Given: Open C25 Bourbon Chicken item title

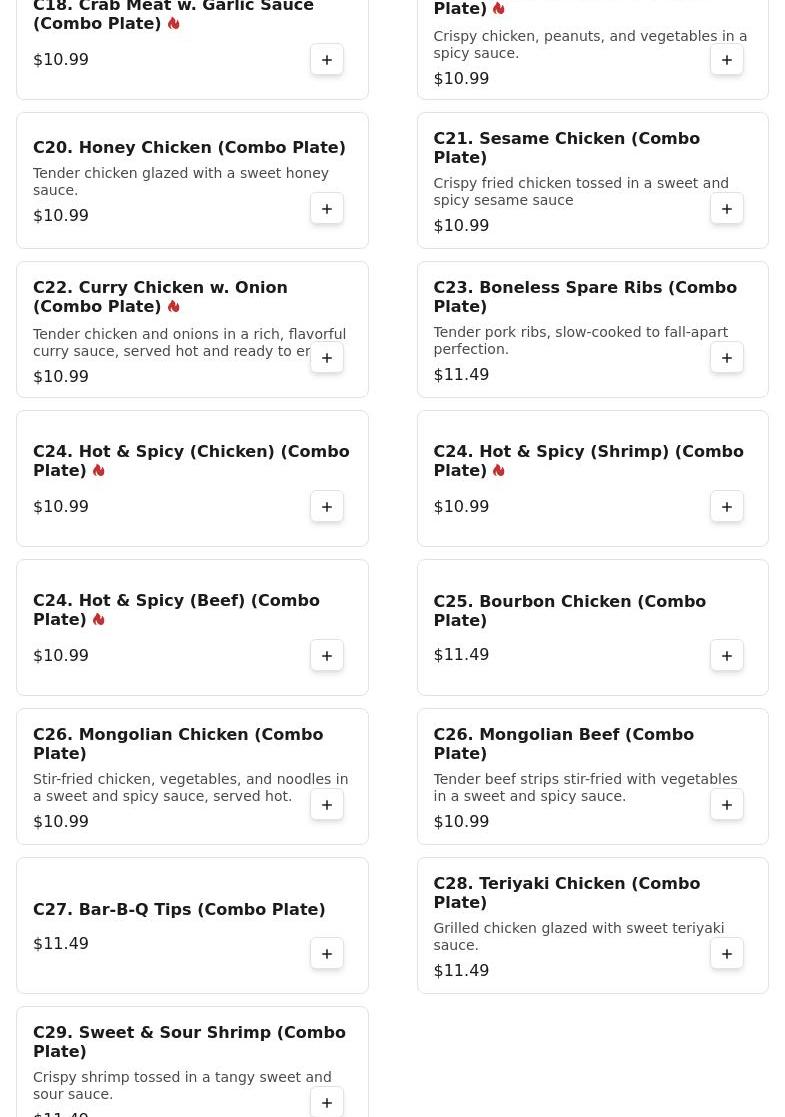Looking at the screenshot, I should pos(570,611).
